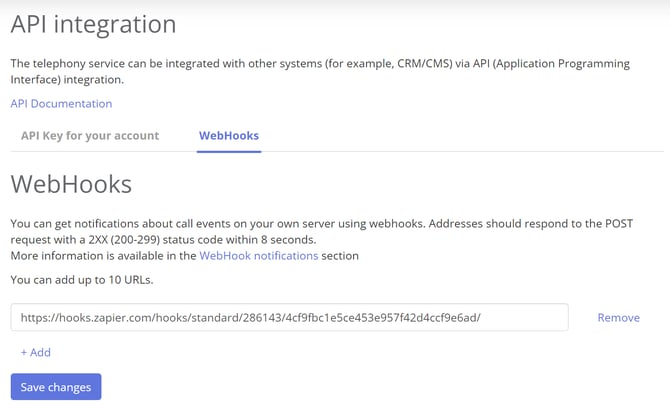
Task: Click the plus sign next to Add
Action: pos(24,353)
